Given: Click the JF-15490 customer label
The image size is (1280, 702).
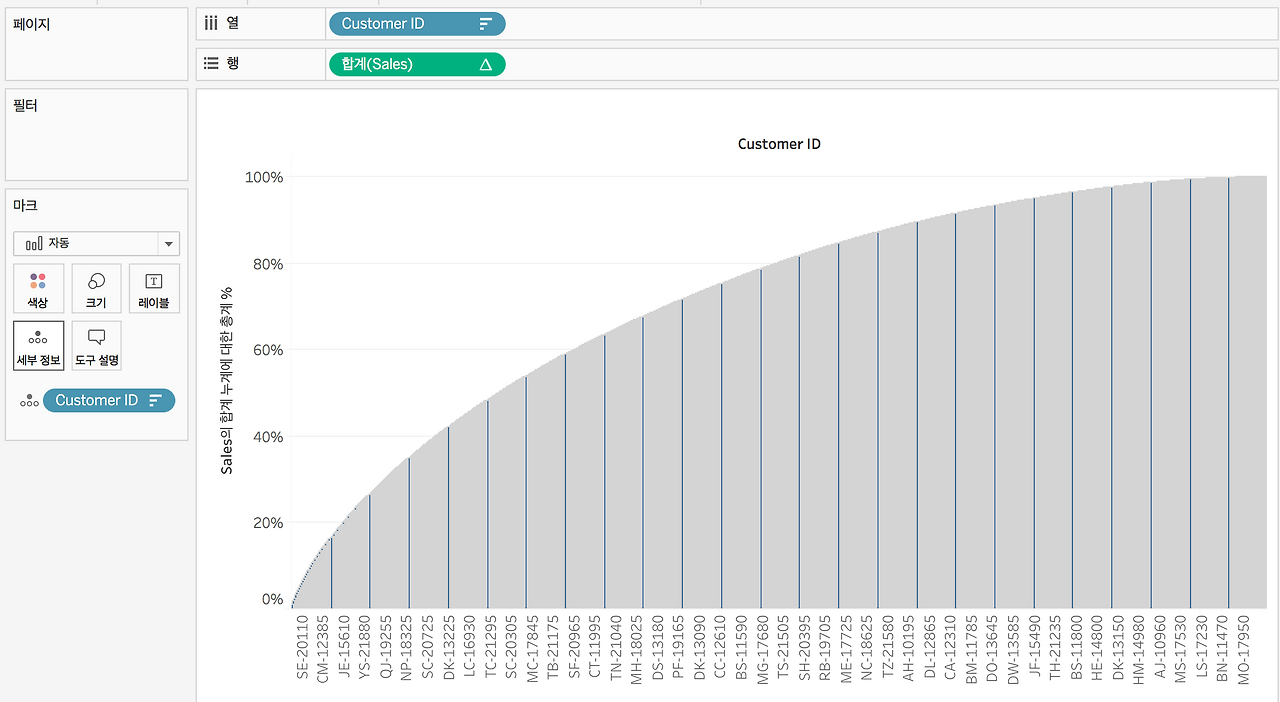Looking at the screenshot, I should tap(1034, 648).
